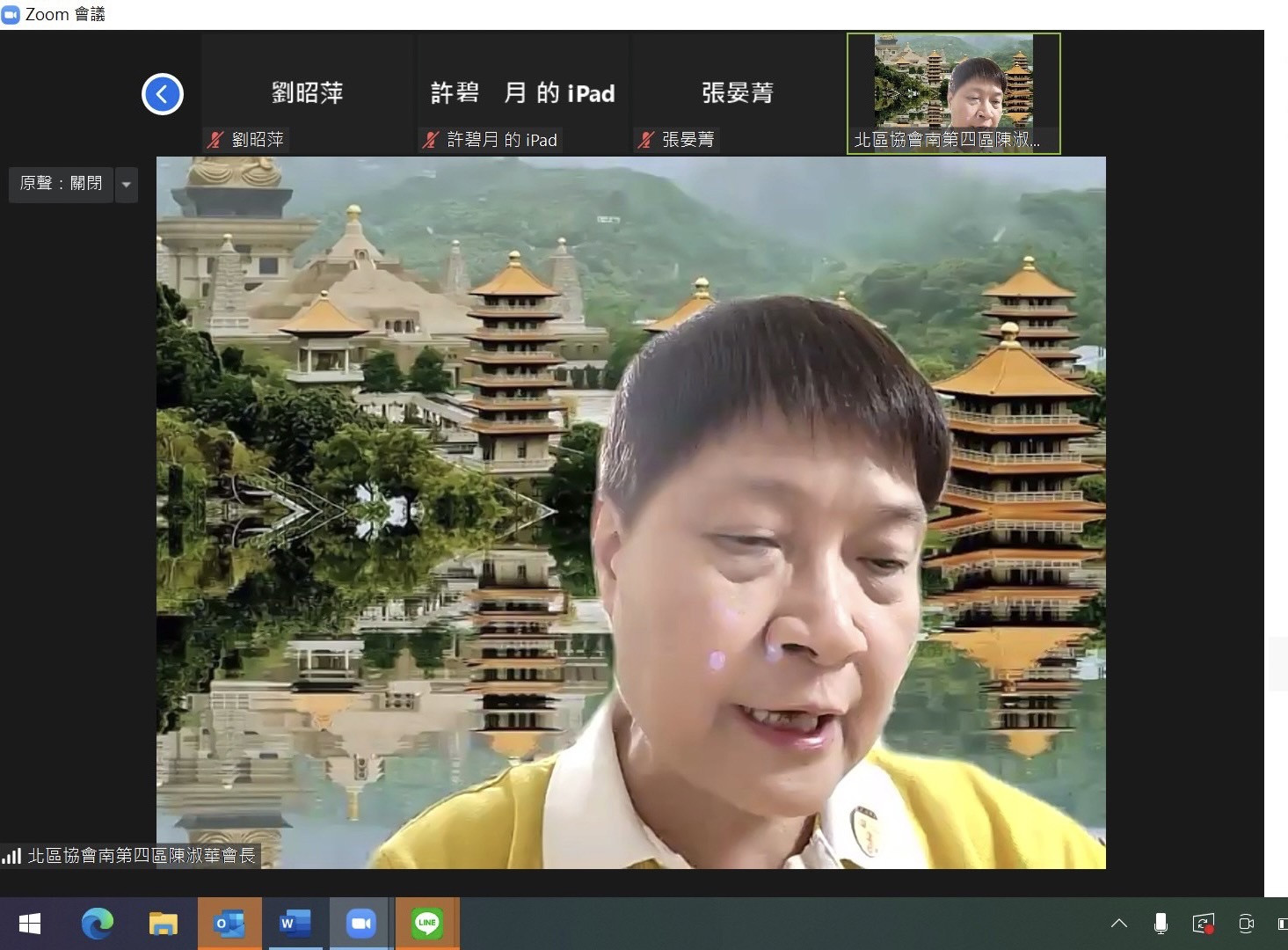Click the Zoom logo in title bar
Image resolution: width=1288 pixels, height=950 pixels.
pos(11,14)
